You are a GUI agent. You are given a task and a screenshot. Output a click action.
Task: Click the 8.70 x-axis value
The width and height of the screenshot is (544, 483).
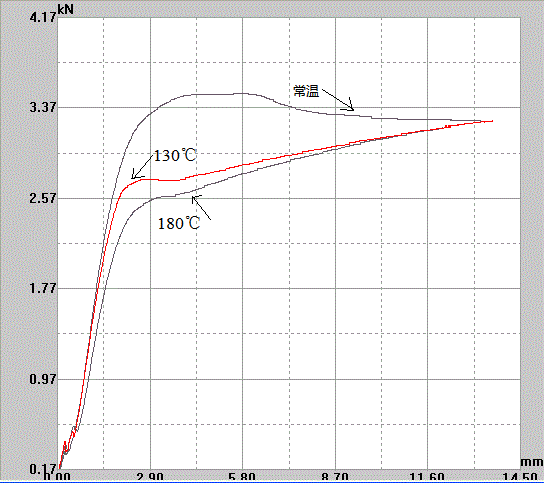coord(335,477)
